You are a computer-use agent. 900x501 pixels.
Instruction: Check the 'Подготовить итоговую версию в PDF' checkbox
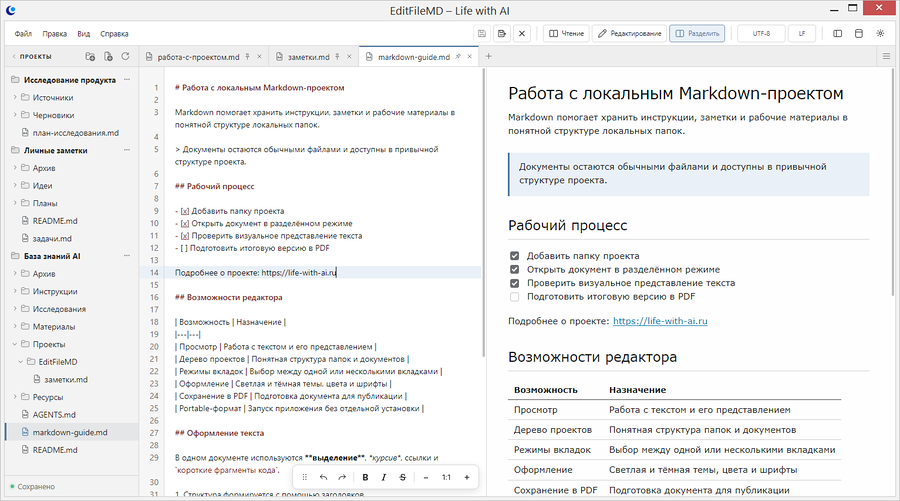click(514, 297)
